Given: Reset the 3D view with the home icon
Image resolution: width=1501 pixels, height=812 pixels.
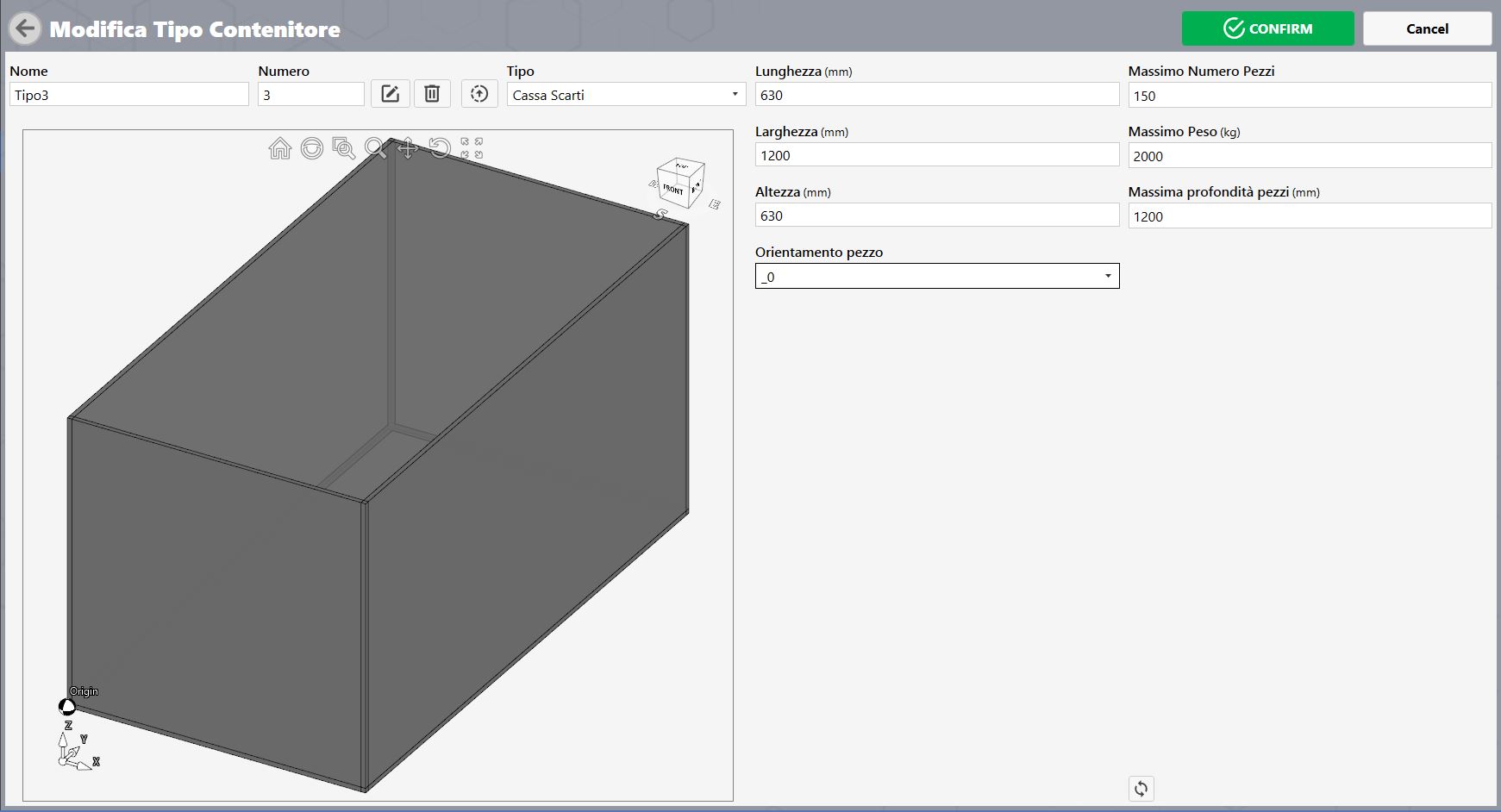Looking at the screenshot, I should [280, 148].
